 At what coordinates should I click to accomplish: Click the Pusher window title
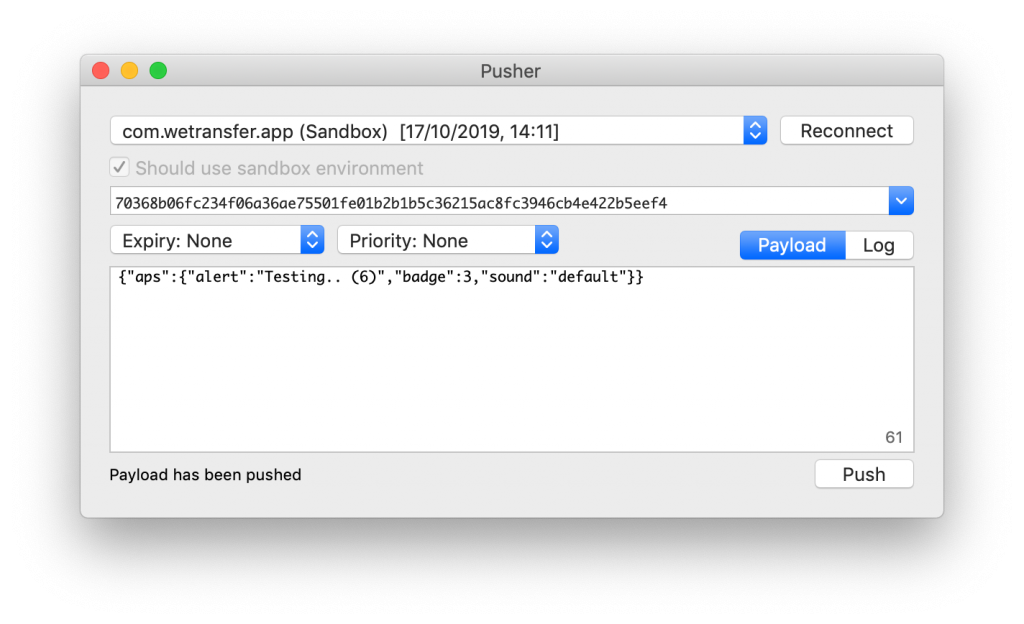[510, 71]
